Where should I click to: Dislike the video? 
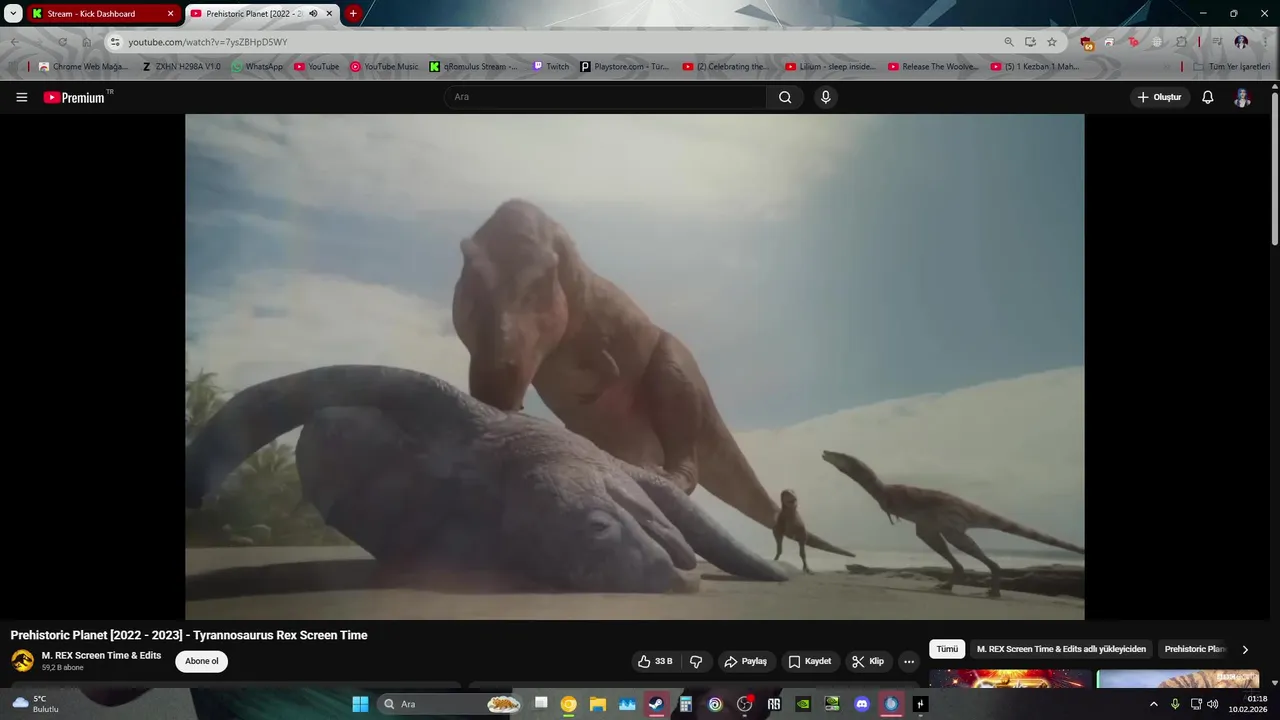[x=696, y=661]
